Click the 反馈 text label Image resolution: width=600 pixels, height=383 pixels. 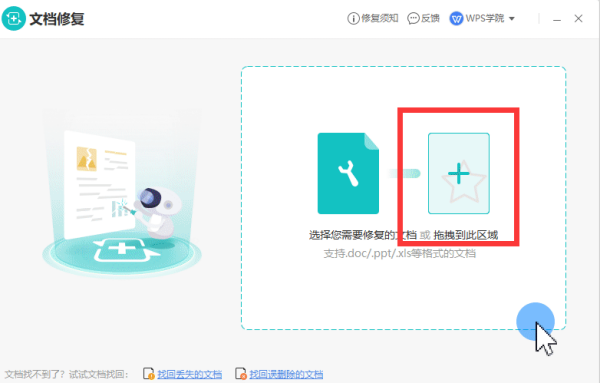point(430,18)
